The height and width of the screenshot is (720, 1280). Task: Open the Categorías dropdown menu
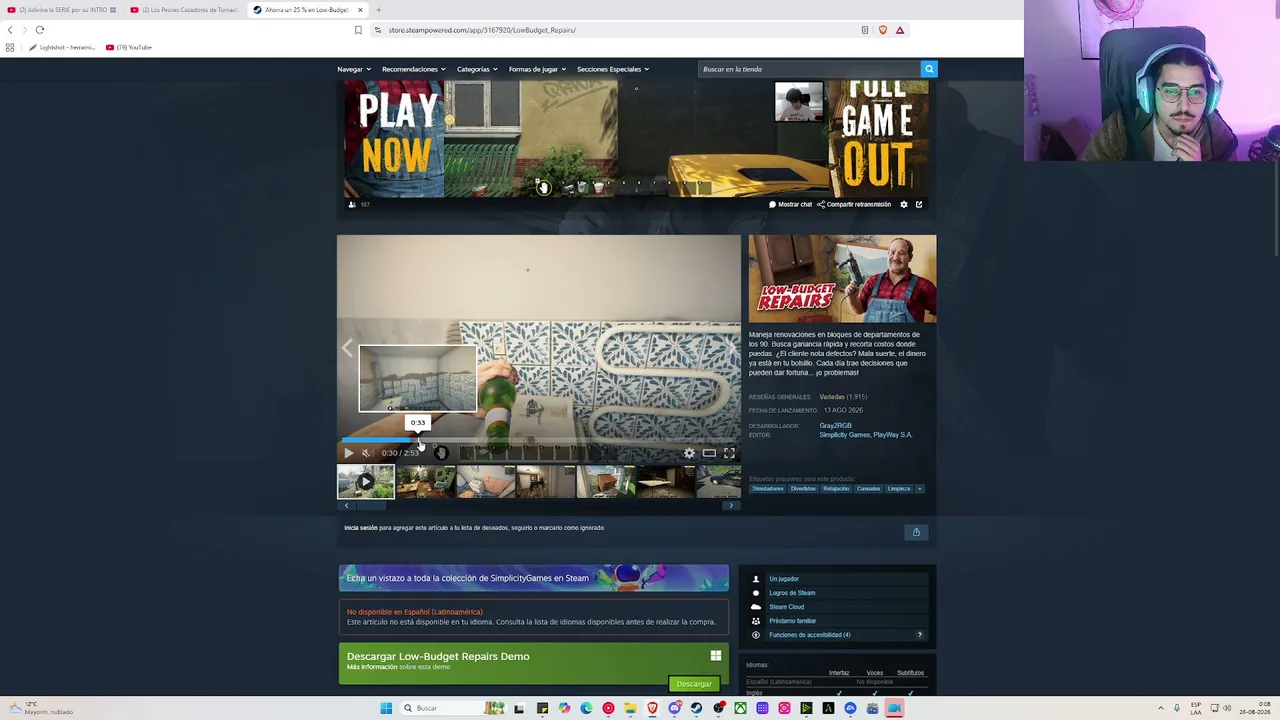pos(477,69)
